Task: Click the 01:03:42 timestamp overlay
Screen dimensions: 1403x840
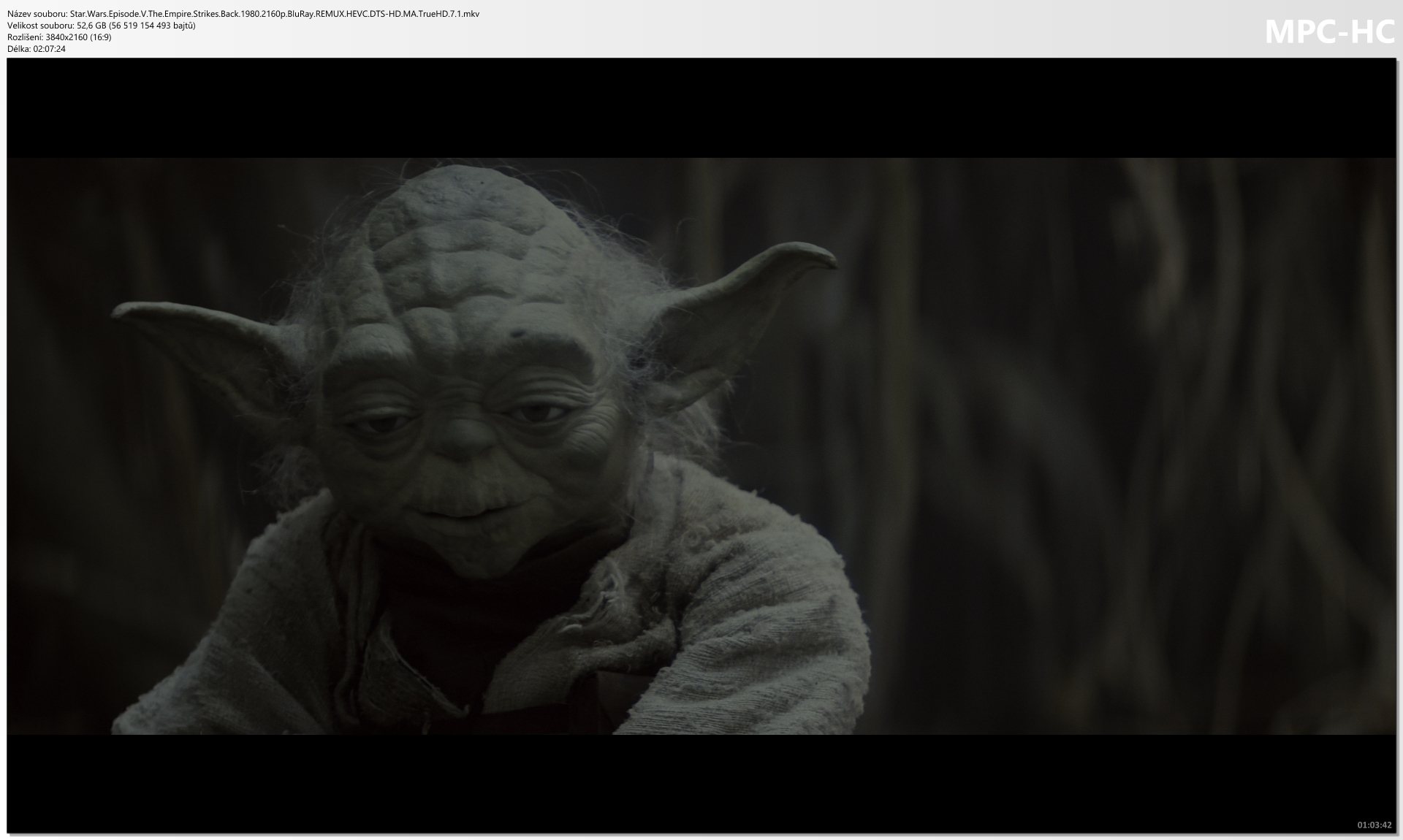Action: 1375,825
